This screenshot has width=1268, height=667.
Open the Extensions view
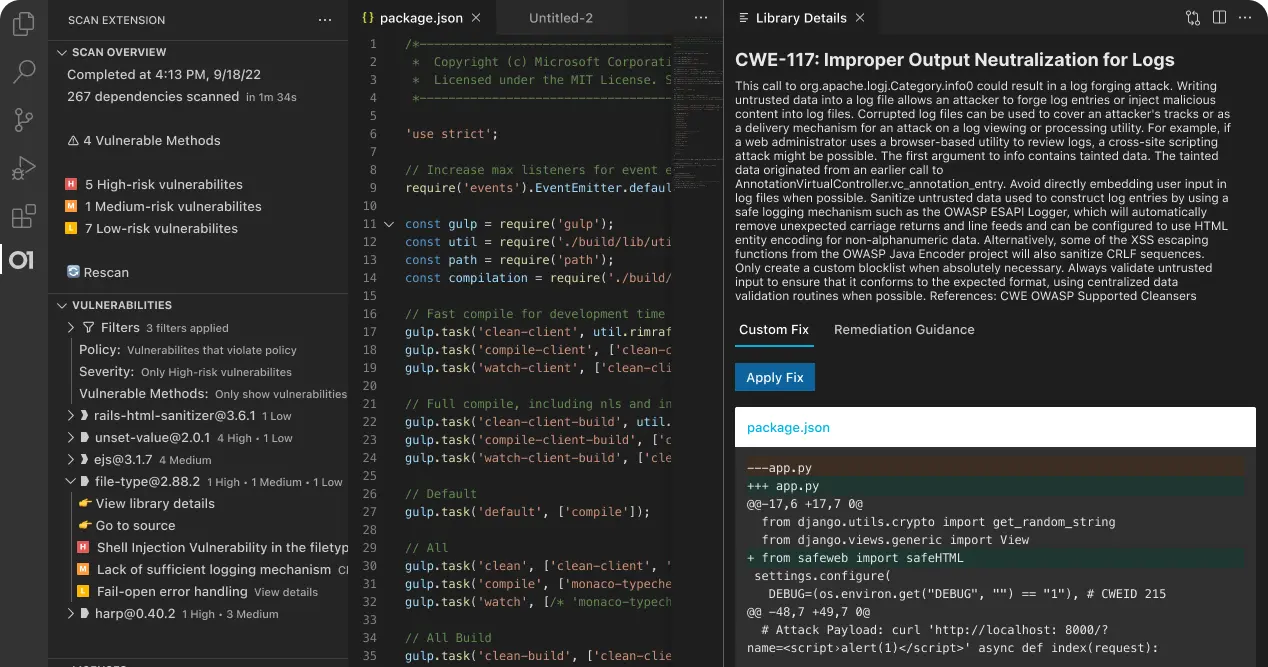tap(22, 217)
